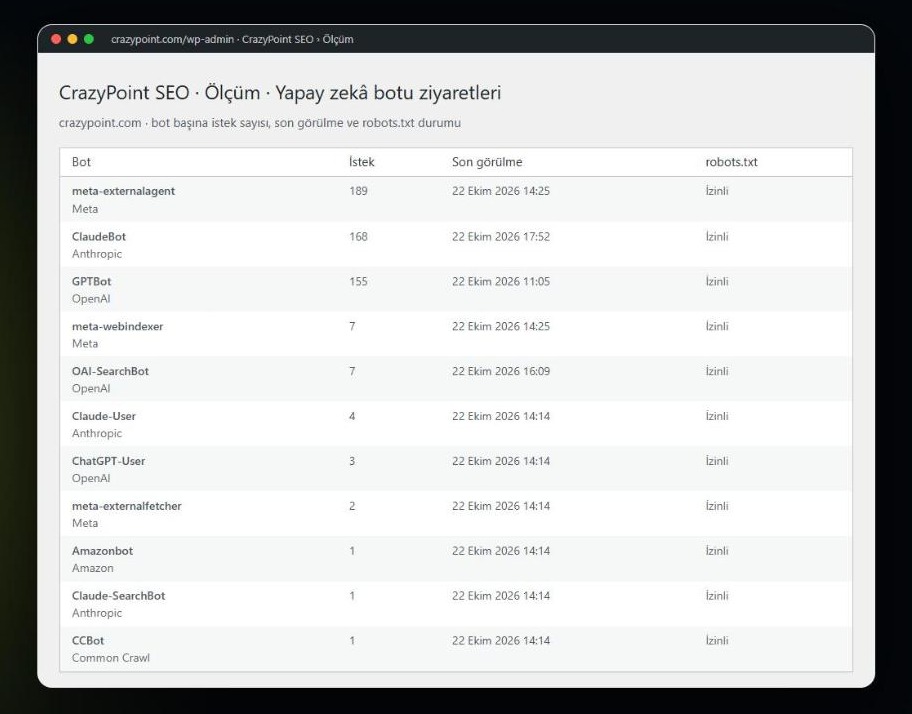Select the Claude-SearchBot bot name
Screen dimensions: 912x714
(x=119, y=595)
